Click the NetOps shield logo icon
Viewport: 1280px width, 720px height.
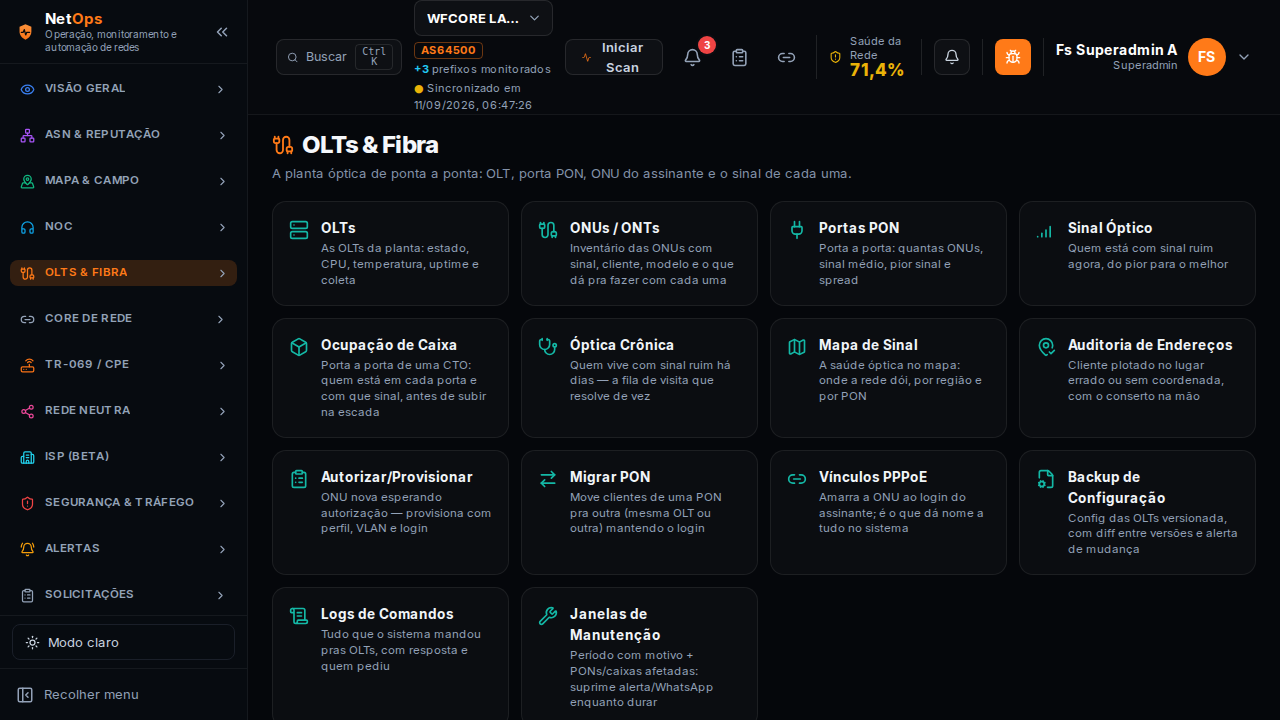click(x=25, y=31)
